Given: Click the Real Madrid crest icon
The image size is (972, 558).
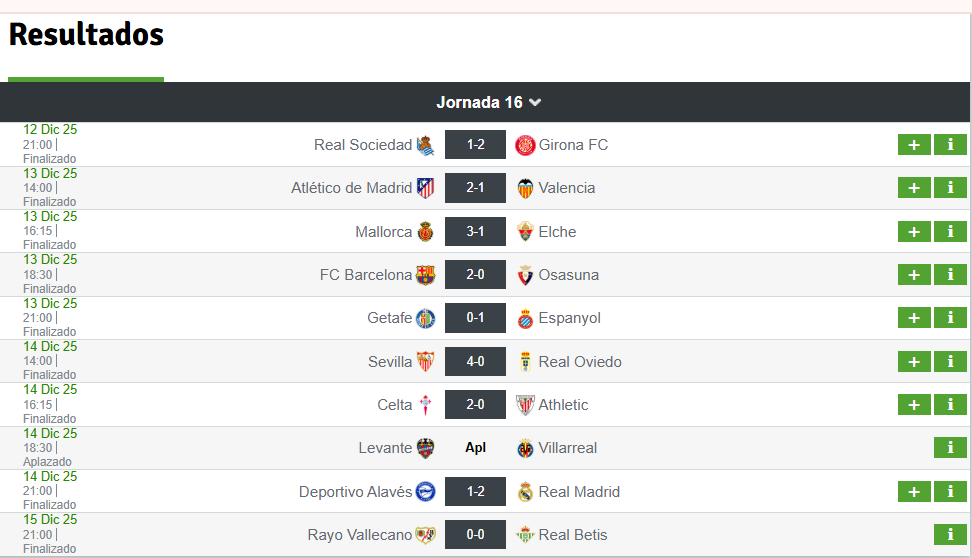Looking at the screenshot, I should tap(525, 492).
